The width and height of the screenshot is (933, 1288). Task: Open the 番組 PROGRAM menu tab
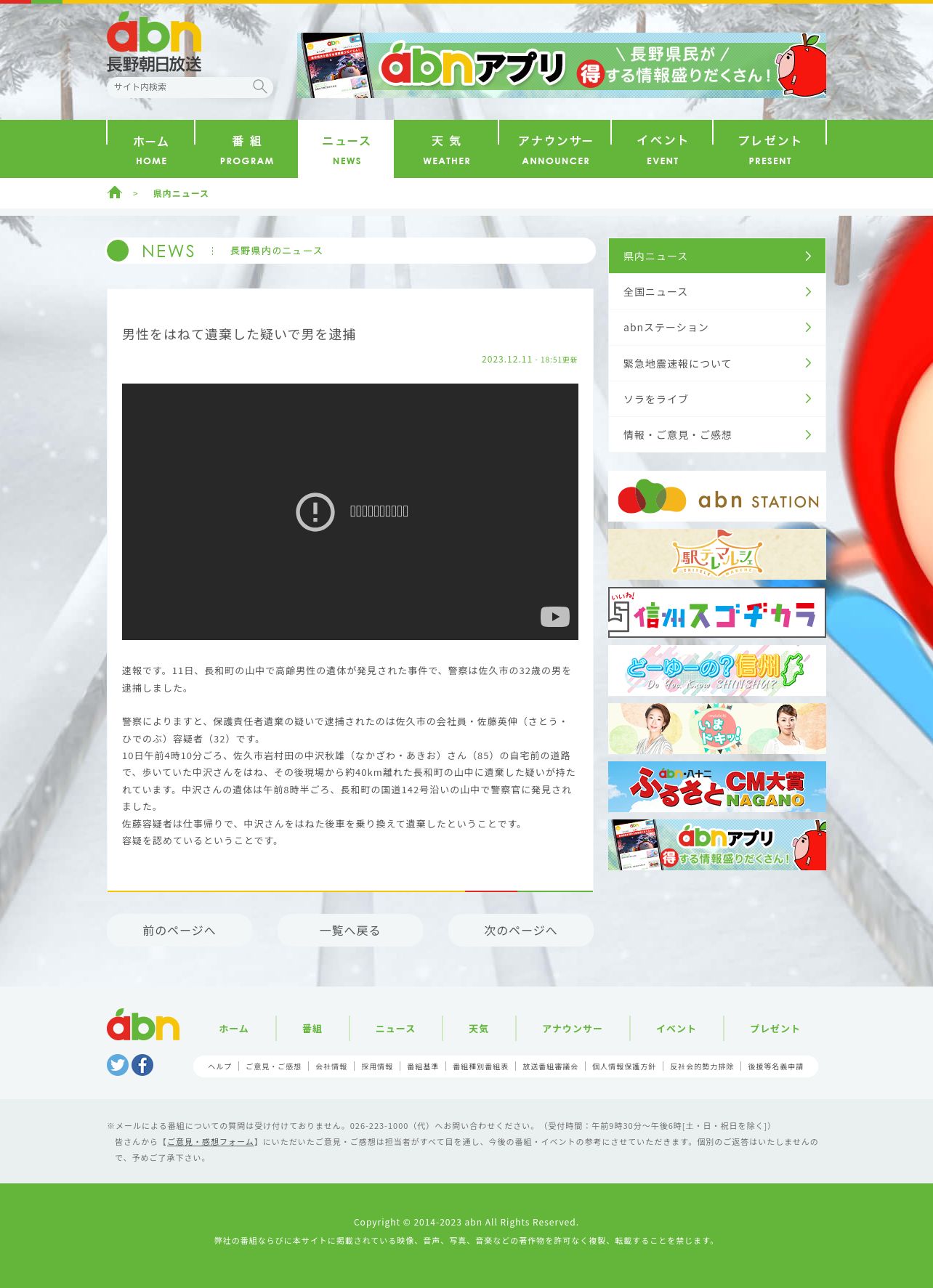point(247,149)
